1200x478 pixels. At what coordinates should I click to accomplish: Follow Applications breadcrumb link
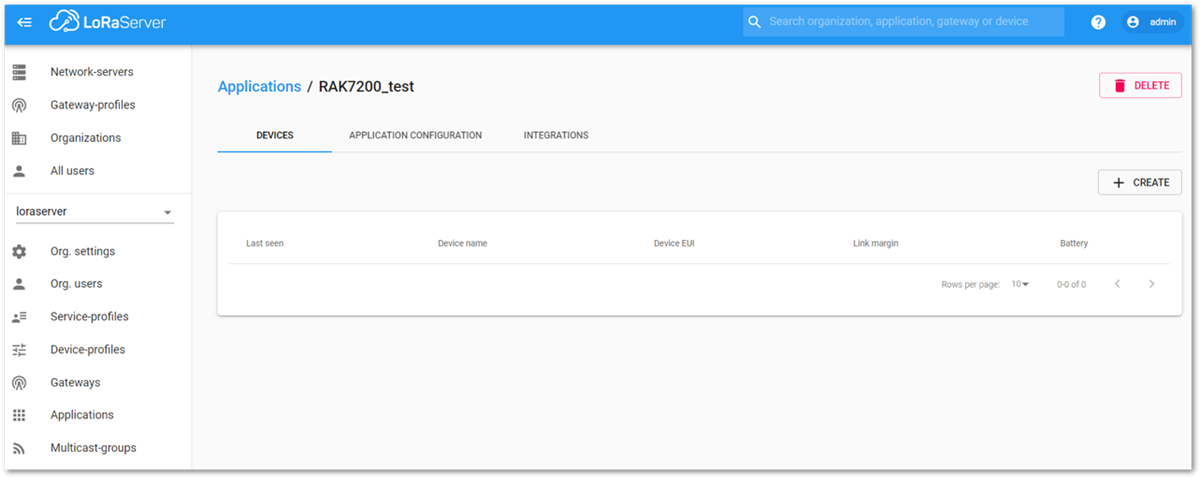(x=259, y=87)
